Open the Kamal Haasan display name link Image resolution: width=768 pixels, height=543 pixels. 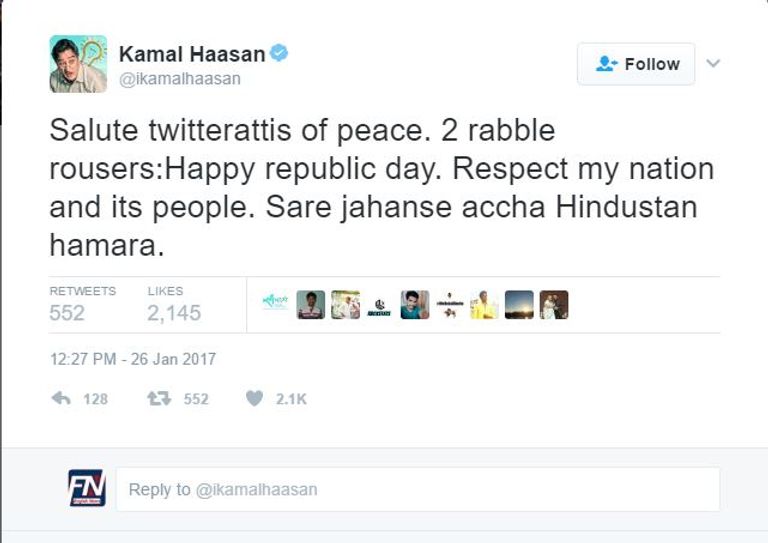(x=193, y=53)
